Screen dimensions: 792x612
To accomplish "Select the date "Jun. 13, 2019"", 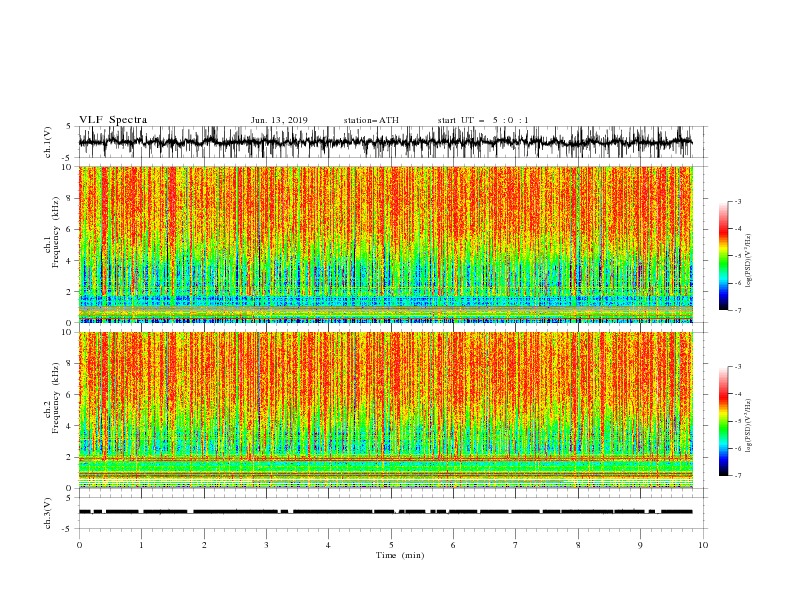I will (279, 120).
